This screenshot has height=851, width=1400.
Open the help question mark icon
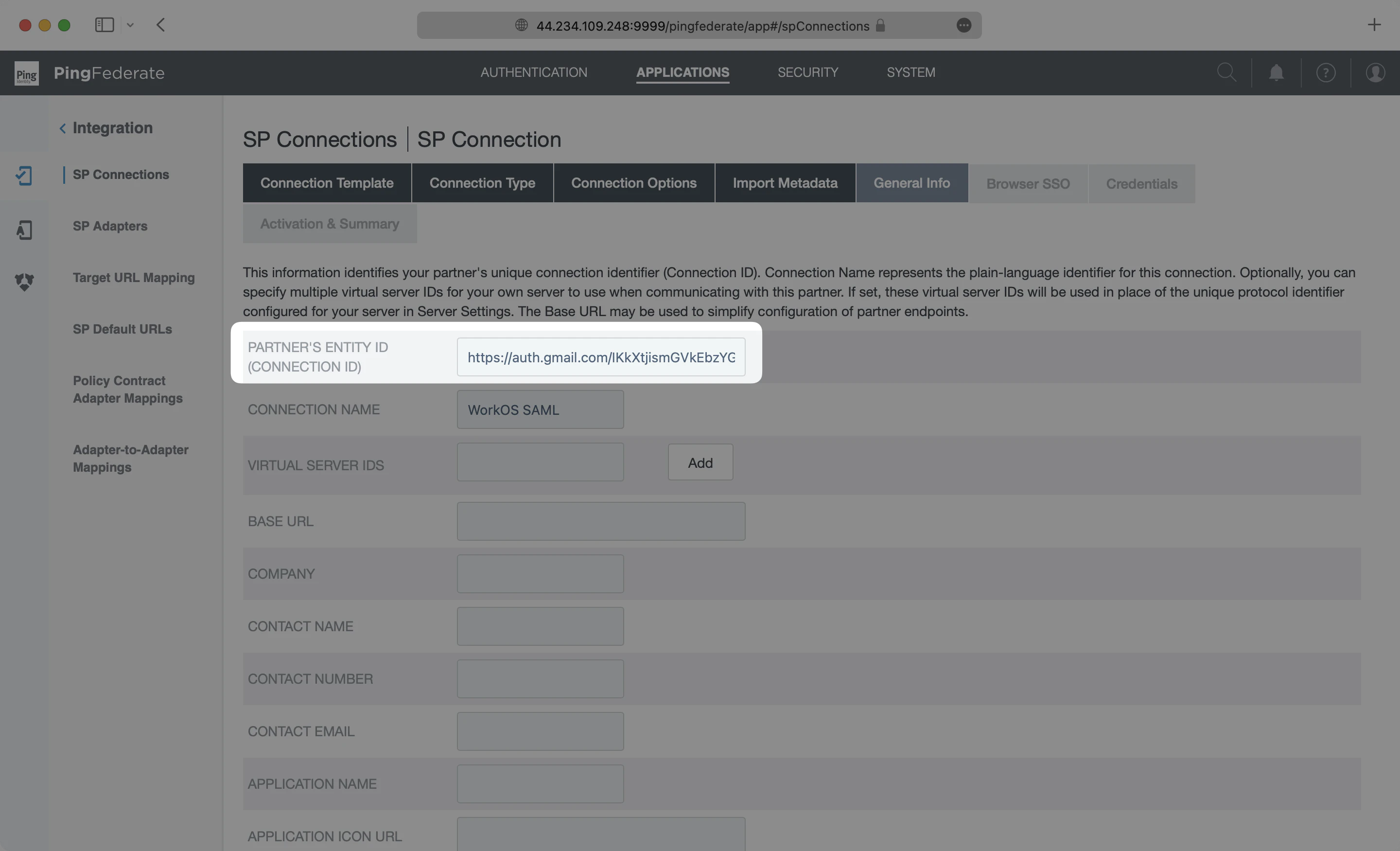point(1326,72)
